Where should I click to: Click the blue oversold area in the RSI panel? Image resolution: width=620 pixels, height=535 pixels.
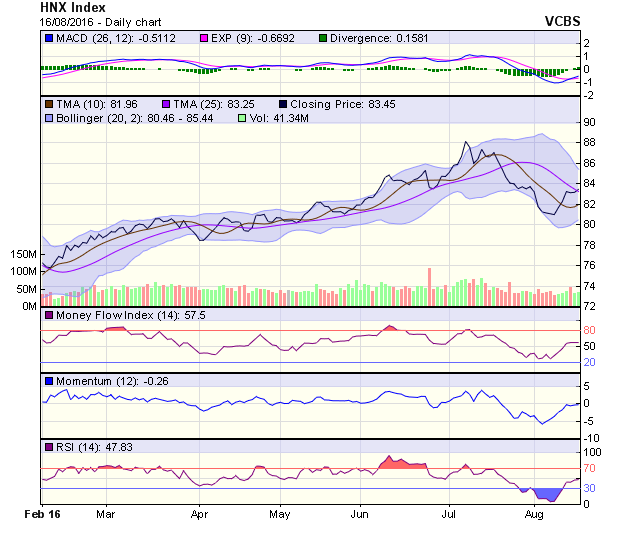click(x=545, y=494)
